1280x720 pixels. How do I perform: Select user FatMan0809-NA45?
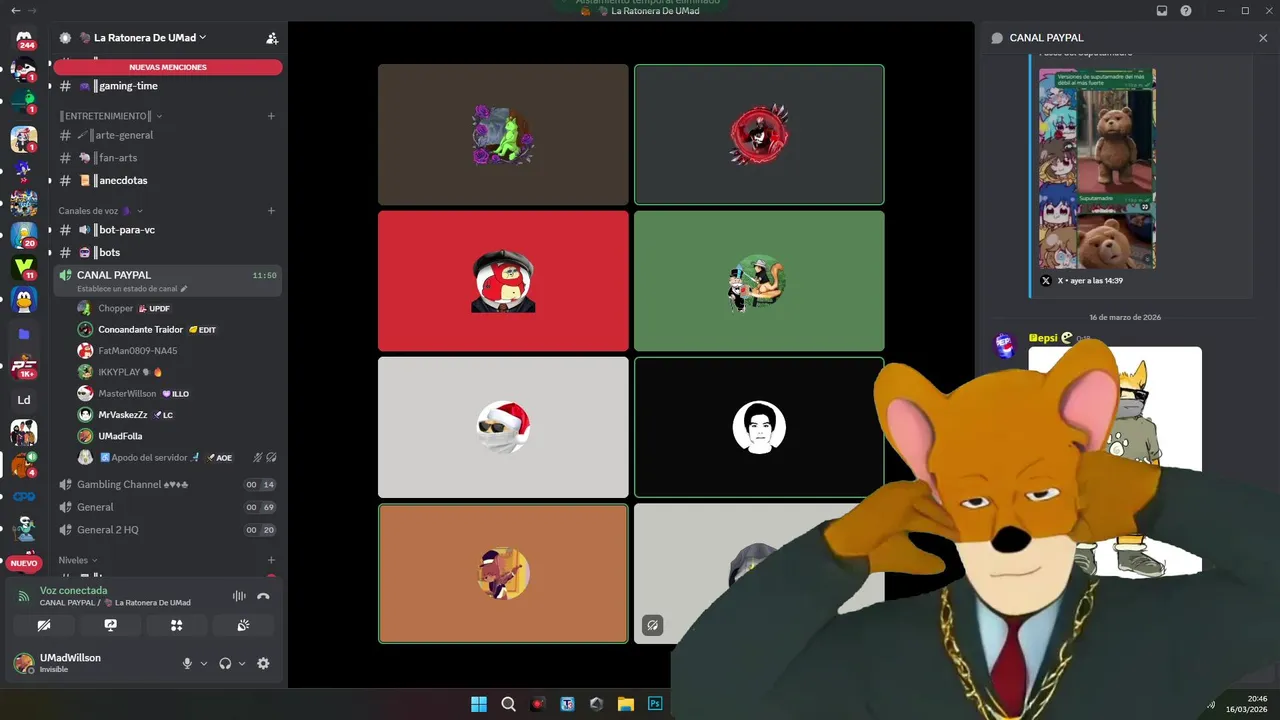click(178, 351)
